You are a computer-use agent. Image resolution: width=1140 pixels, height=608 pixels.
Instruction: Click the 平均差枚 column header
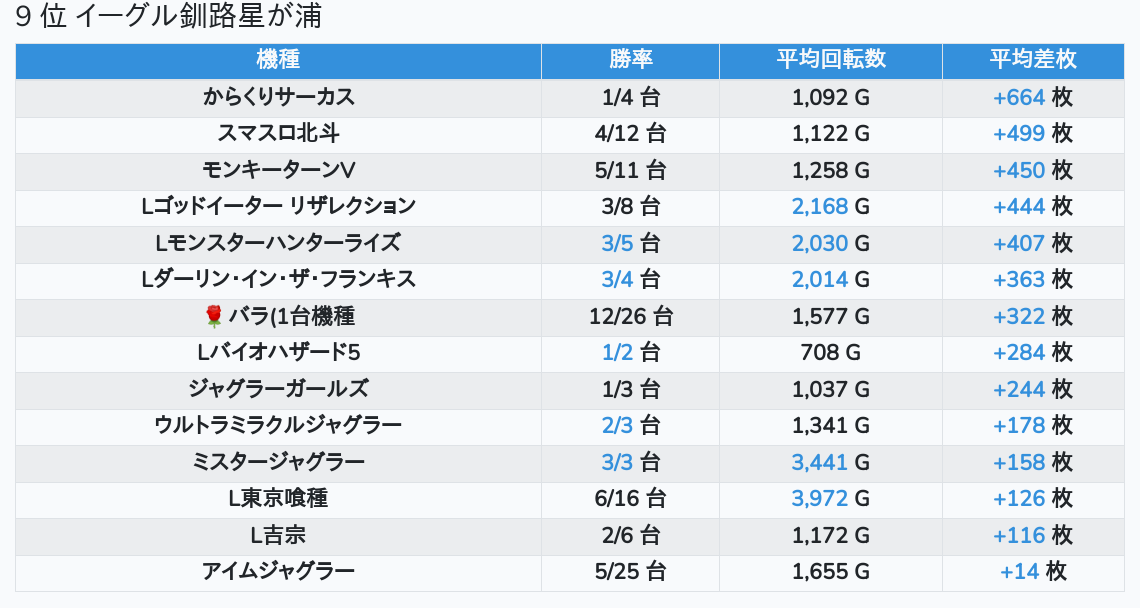point(1033,60)
